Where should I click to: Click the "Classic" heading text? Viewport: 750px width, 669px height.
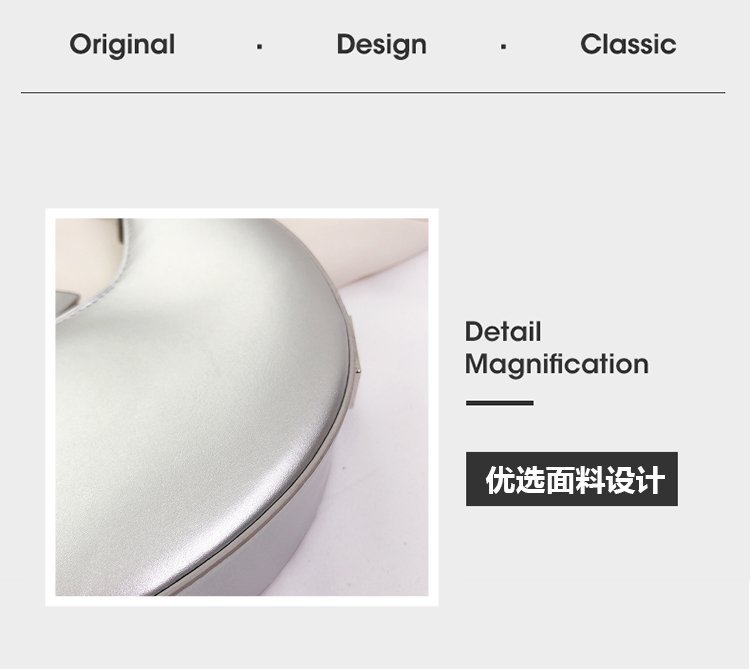(x=628, y=44)
